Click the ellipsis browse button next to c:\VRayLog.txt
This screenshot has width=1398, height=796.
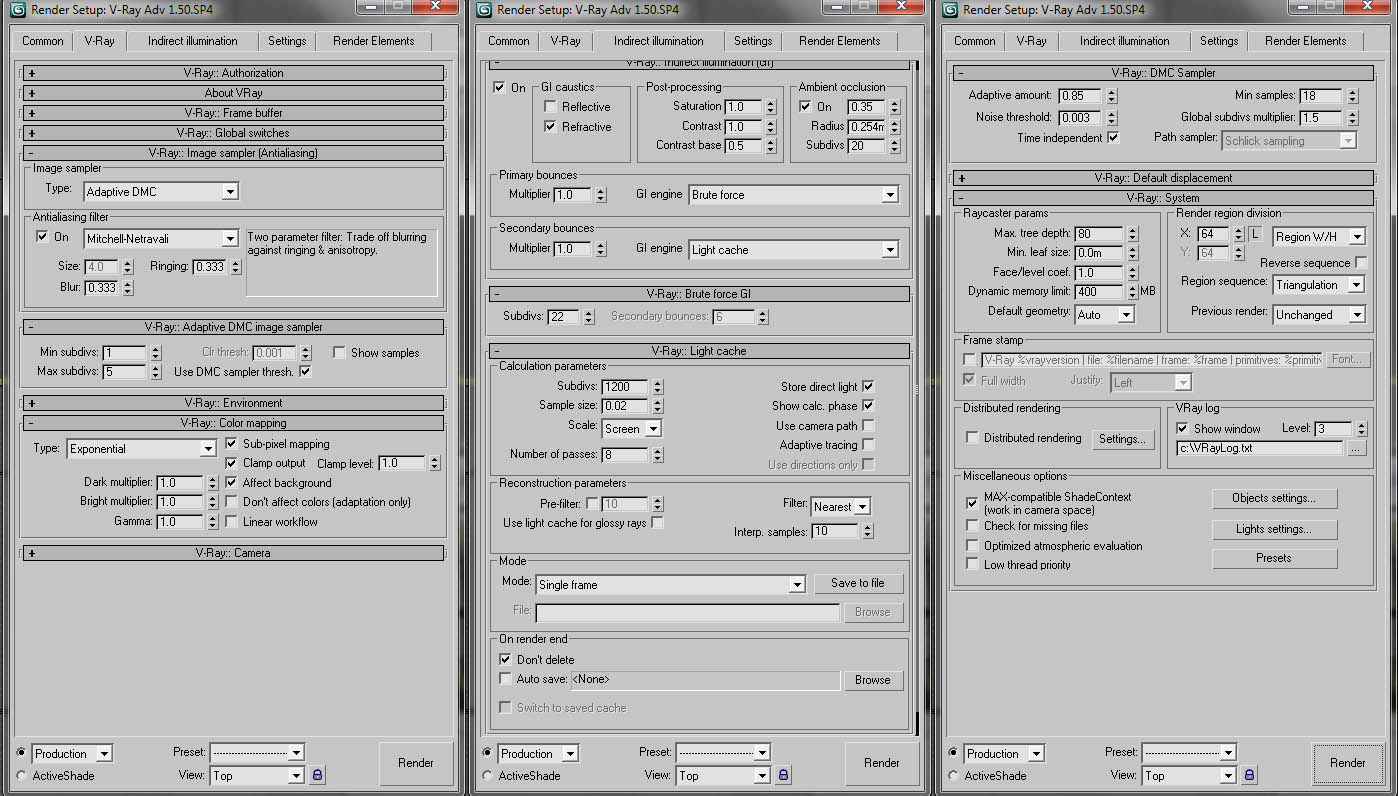tap(1355, 449)
